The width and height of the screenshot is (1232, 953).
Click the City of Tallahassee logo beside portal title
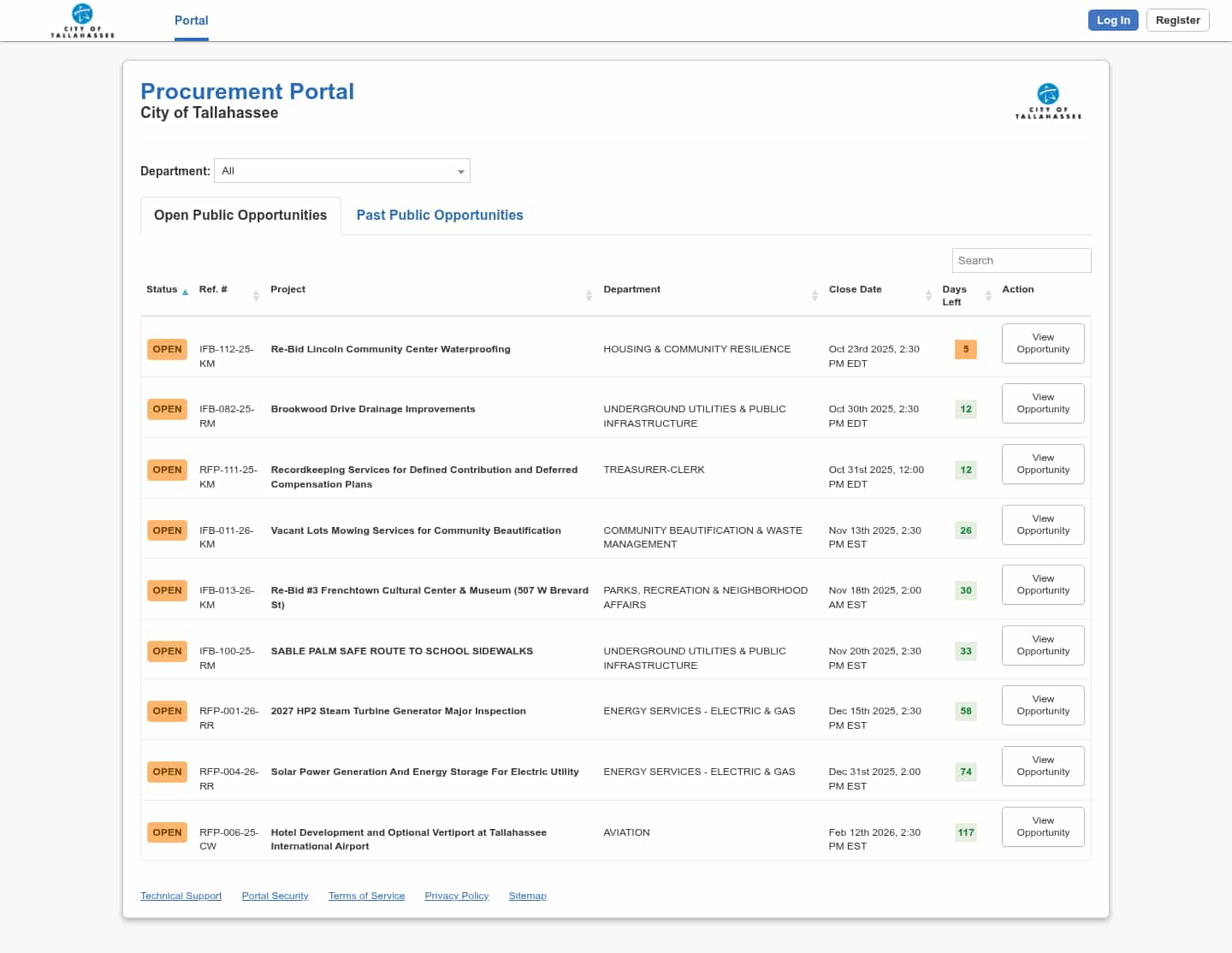click(x=1048, y=102)
